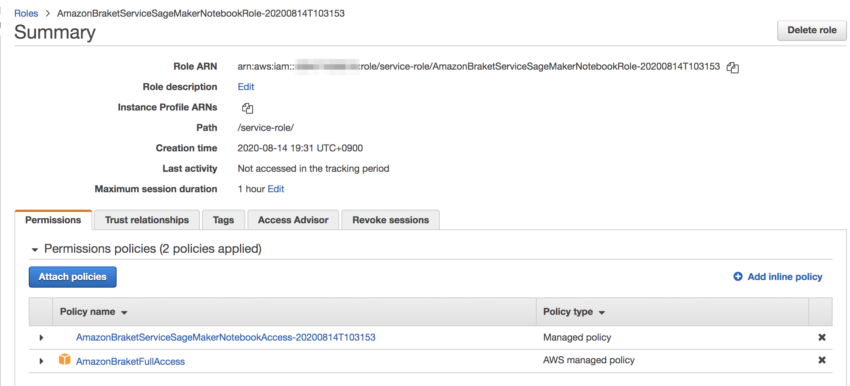The image size is (850, 386).
Task: Click the role name in the breadcrumb
Action: click(x=201, y=14)
